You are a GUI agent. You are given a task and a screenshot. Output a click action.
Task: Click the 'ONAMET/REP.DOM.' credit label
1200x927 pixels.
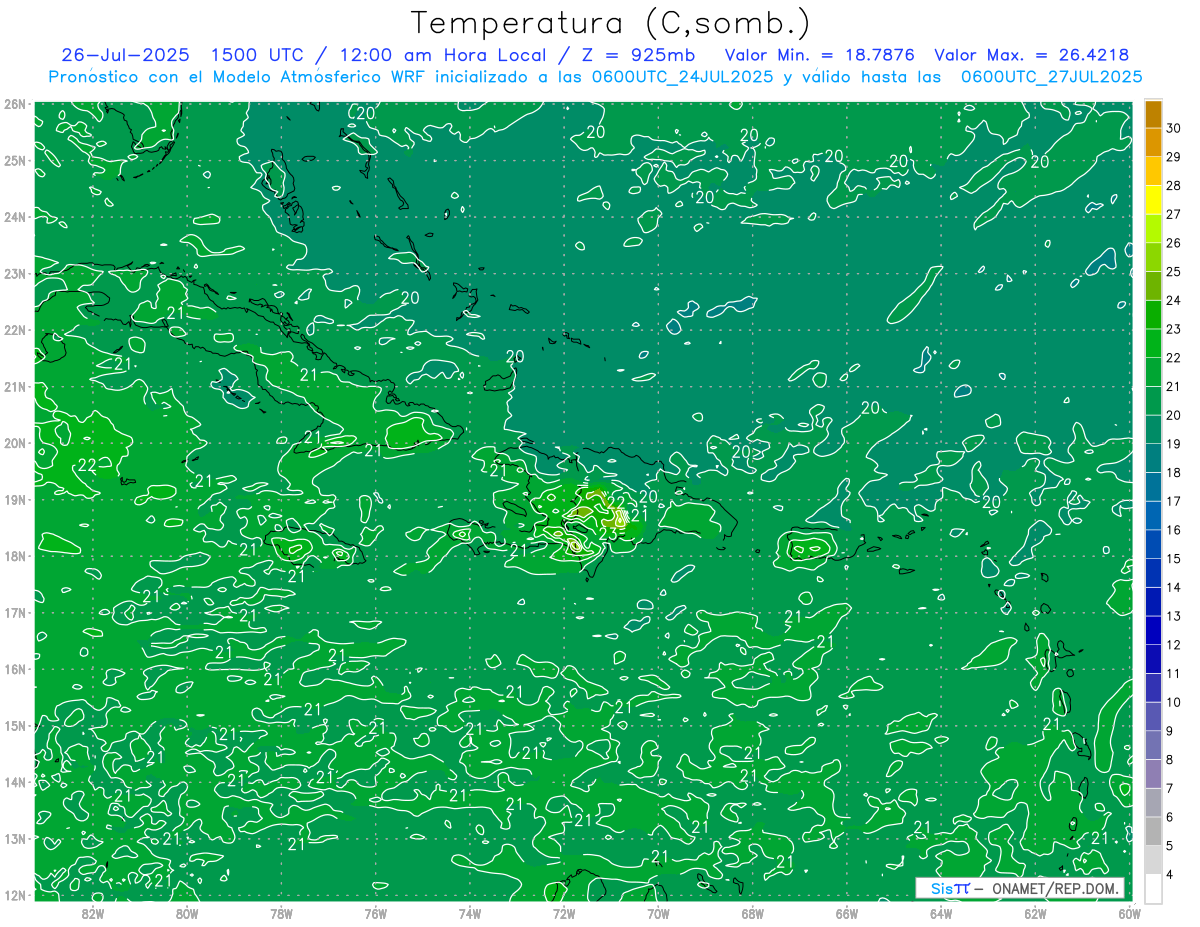tap(1053, 888)
